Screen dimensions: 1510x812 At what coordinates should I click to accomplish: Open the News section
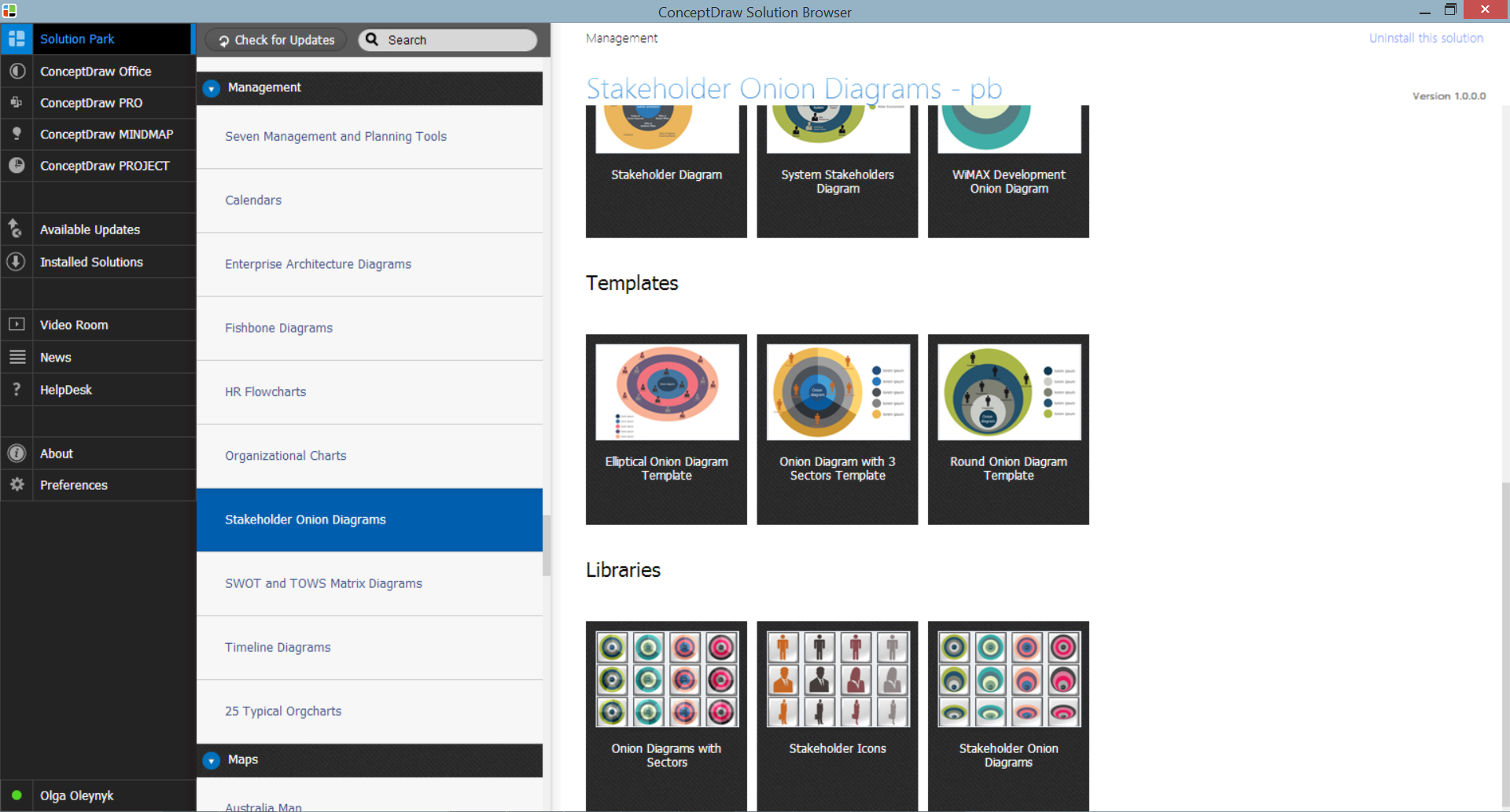point(98,357)
